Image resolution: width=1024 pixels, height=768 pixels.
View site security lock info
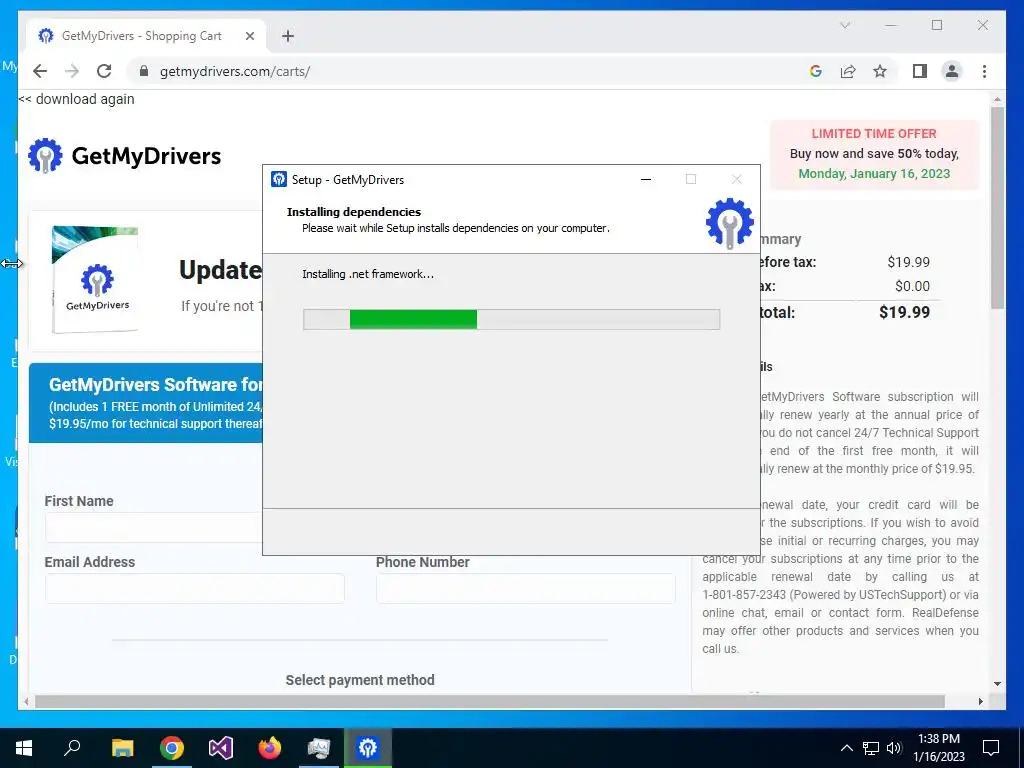point(144,71)
